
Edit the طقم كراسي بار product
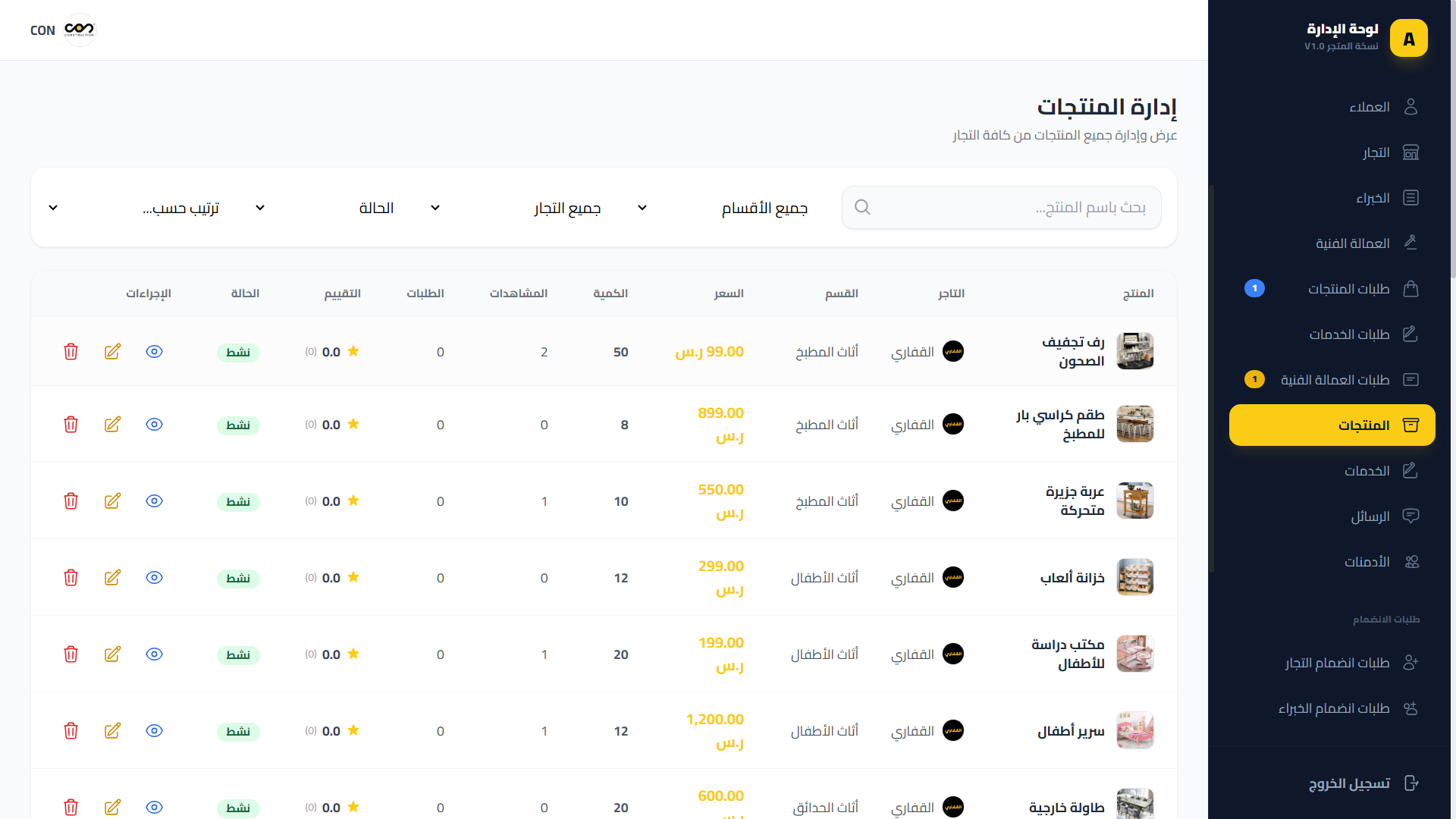click(x=112, y=425)
